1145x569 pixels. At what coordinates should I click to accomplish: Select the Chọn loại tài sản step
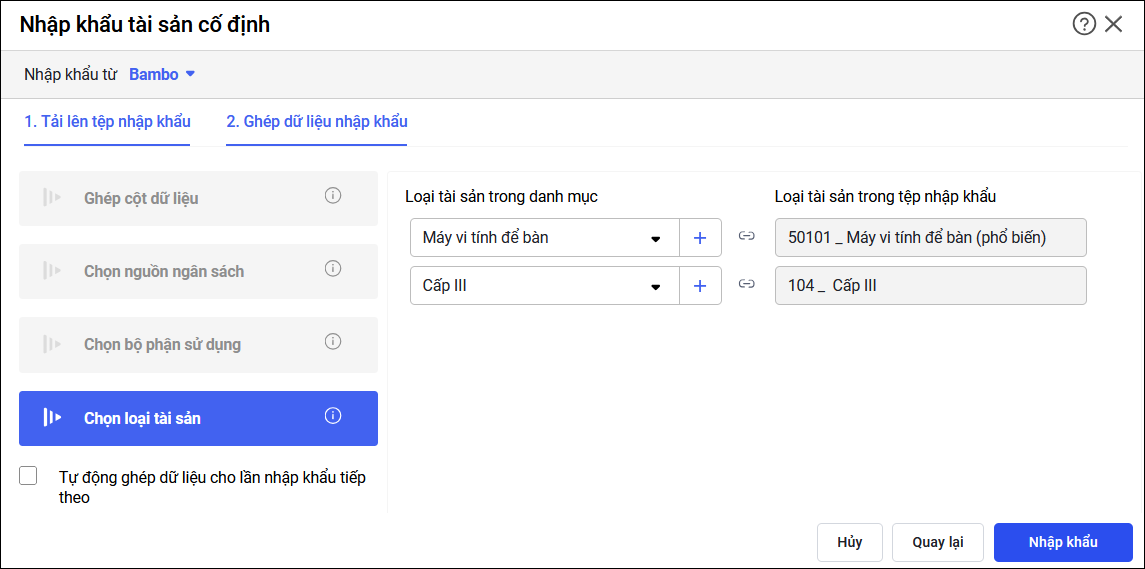tap(198, 418)
